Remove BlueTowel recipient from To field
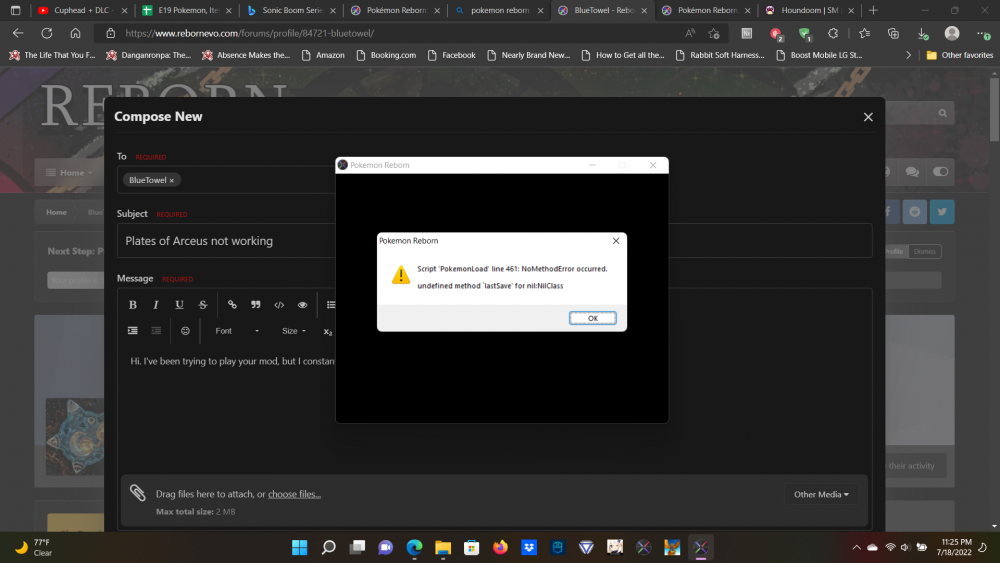Viewport: 1000px width, 563px height. (172, 180)
